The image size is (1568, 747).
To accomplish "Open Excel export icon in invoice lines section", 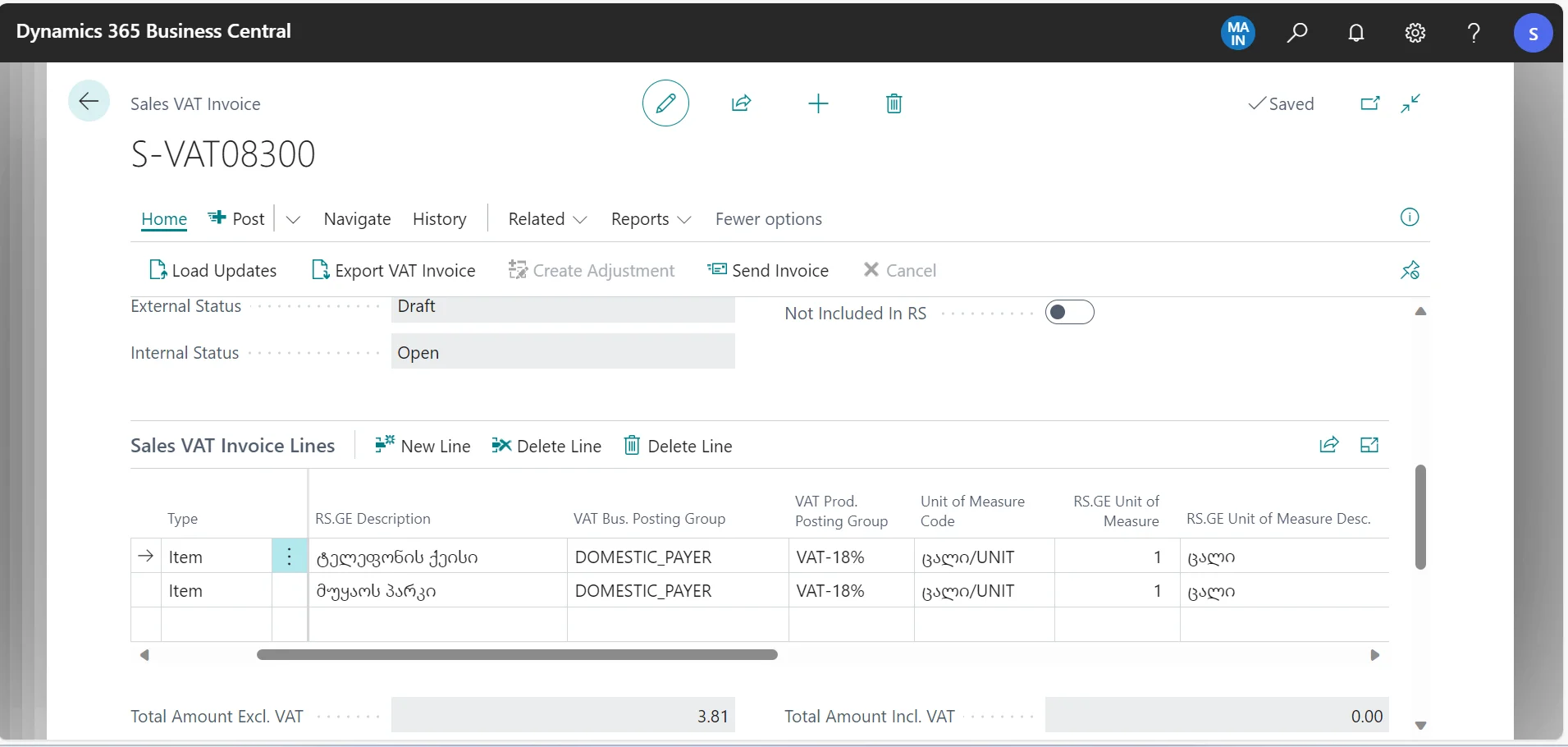I will (1369, 445).
